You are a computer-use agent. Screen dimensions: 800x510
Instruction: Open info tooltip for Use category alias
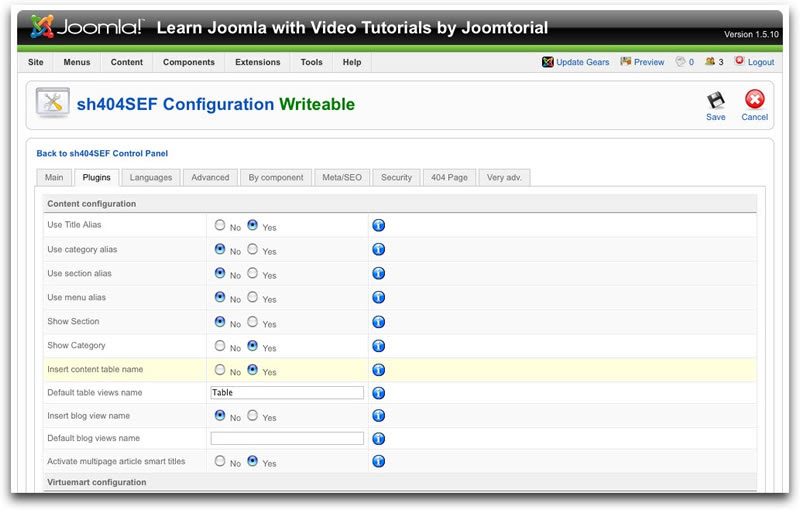[x=379, y=249]
